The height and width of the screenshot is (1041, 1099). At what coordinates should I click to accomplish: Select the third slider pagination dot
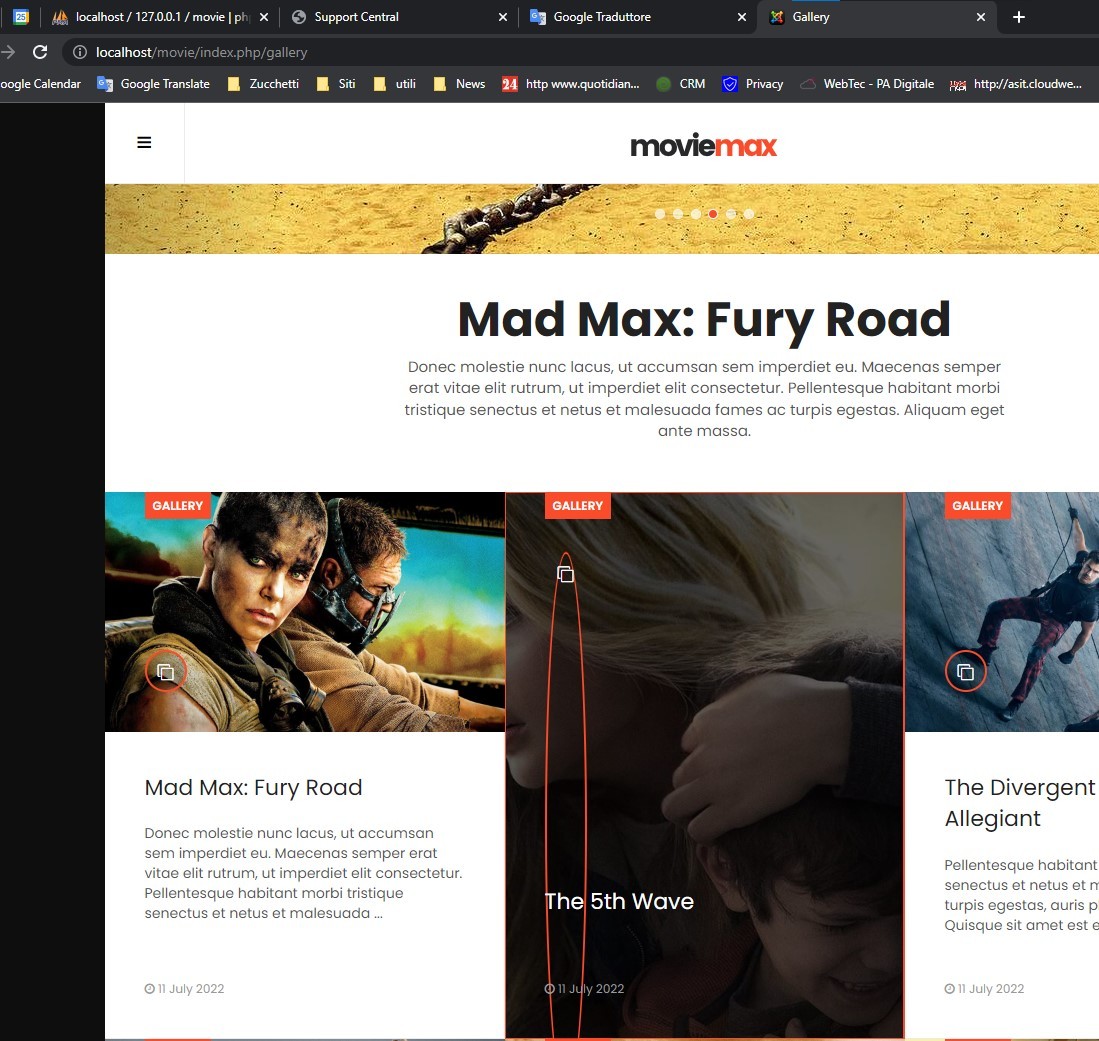[x=695, y=214]
